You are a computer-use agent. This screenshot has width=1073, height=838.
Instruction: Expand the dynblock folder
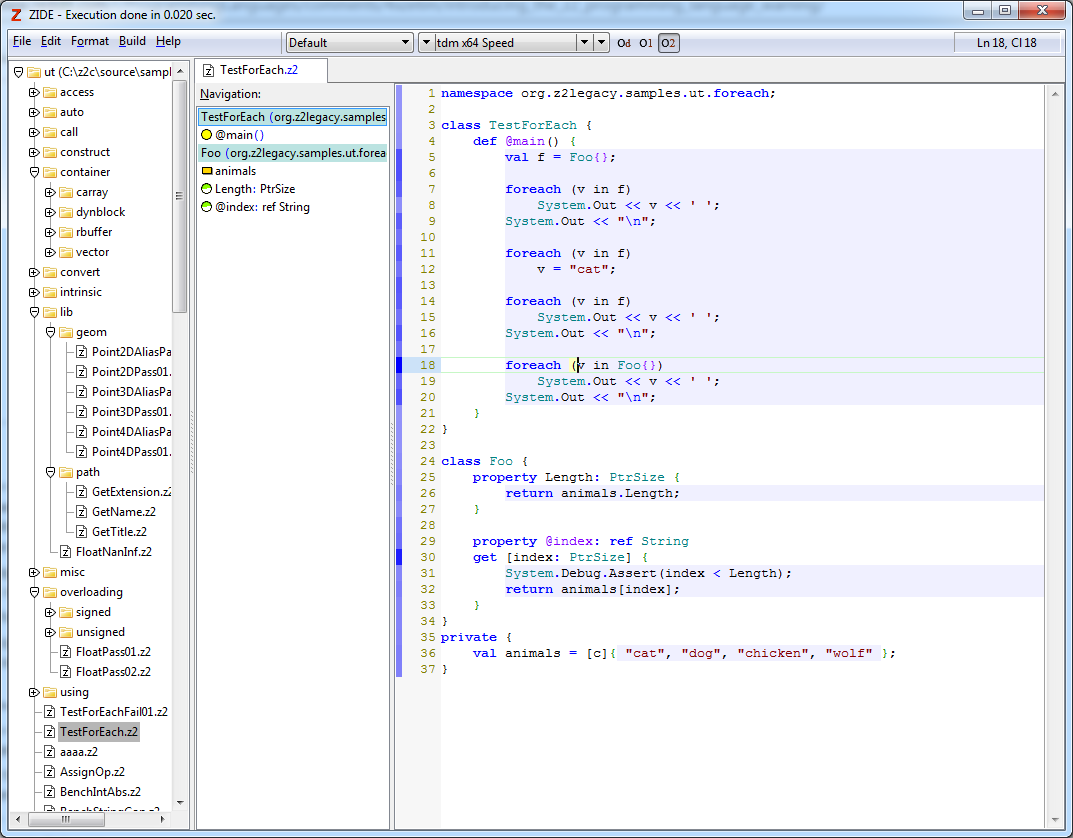pos(50,212)
